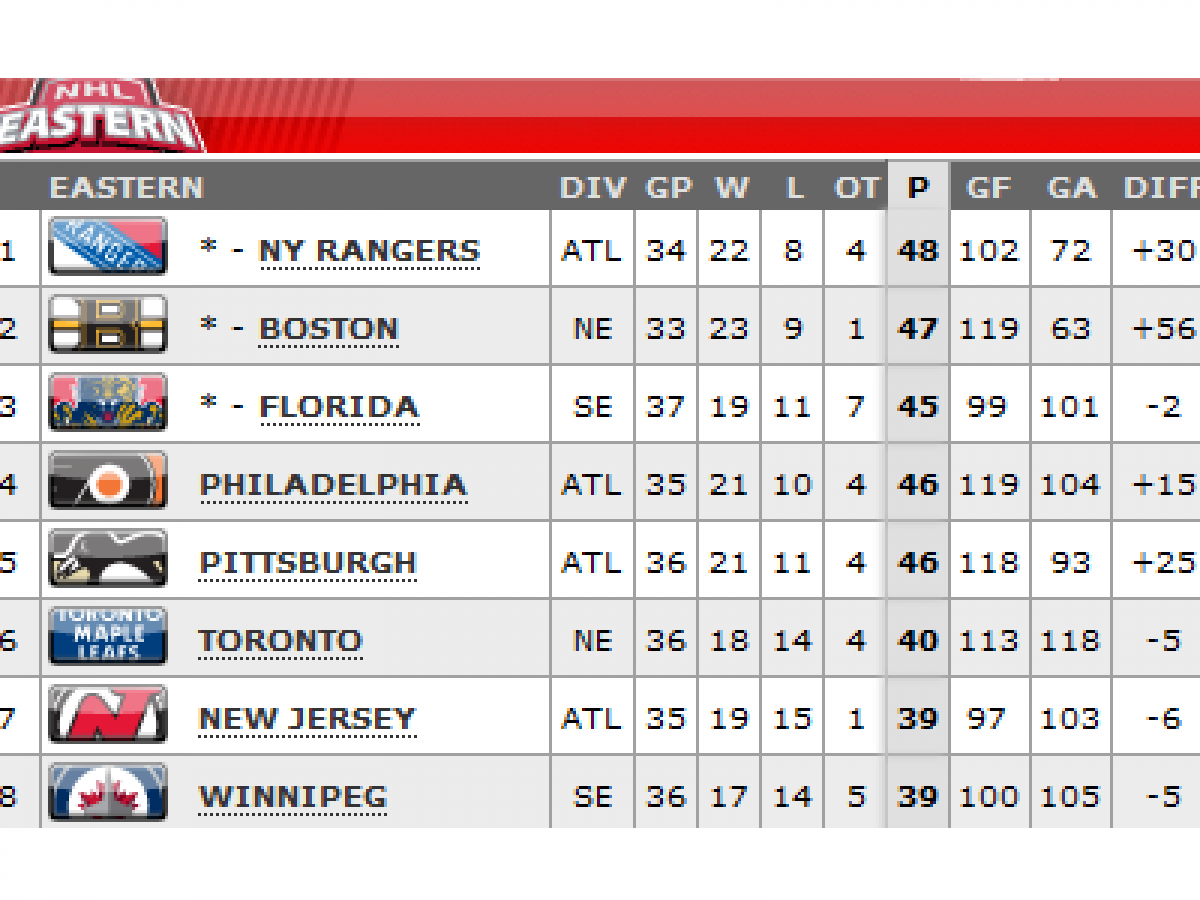Open the Winnipeg team link
The height and width of the screenshot is (900, 1200).
point(293,796)
